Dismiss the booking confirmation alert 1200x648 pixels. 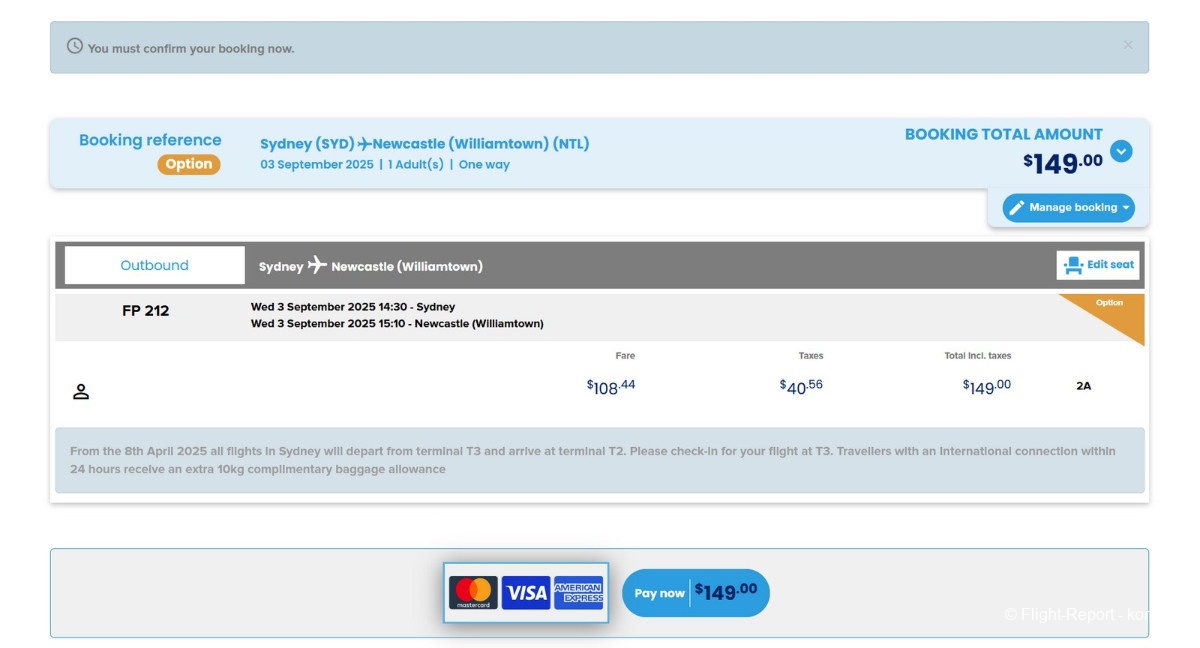coord(1128,45)
